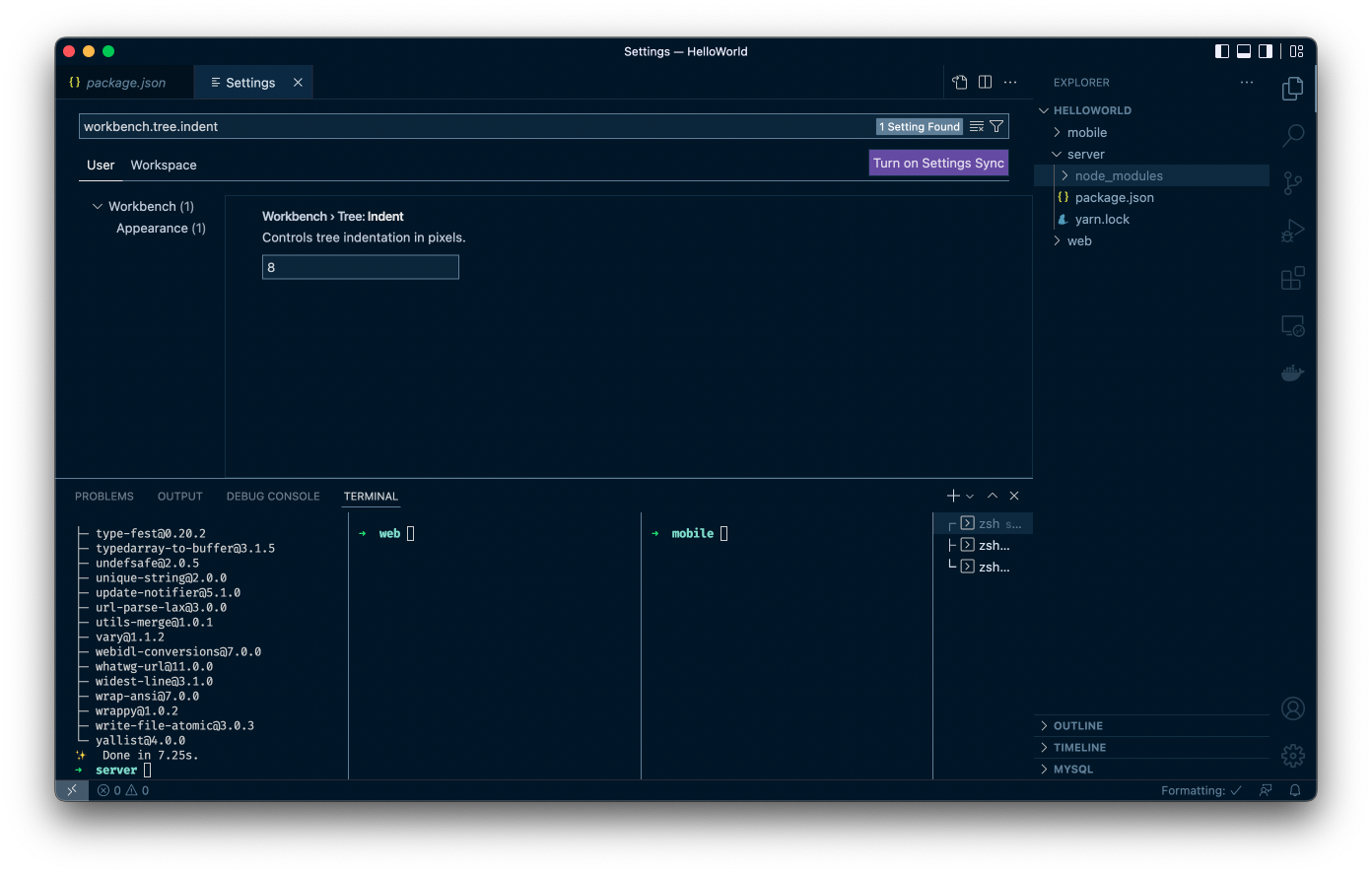Open the Source Control view

(1292, 182)
